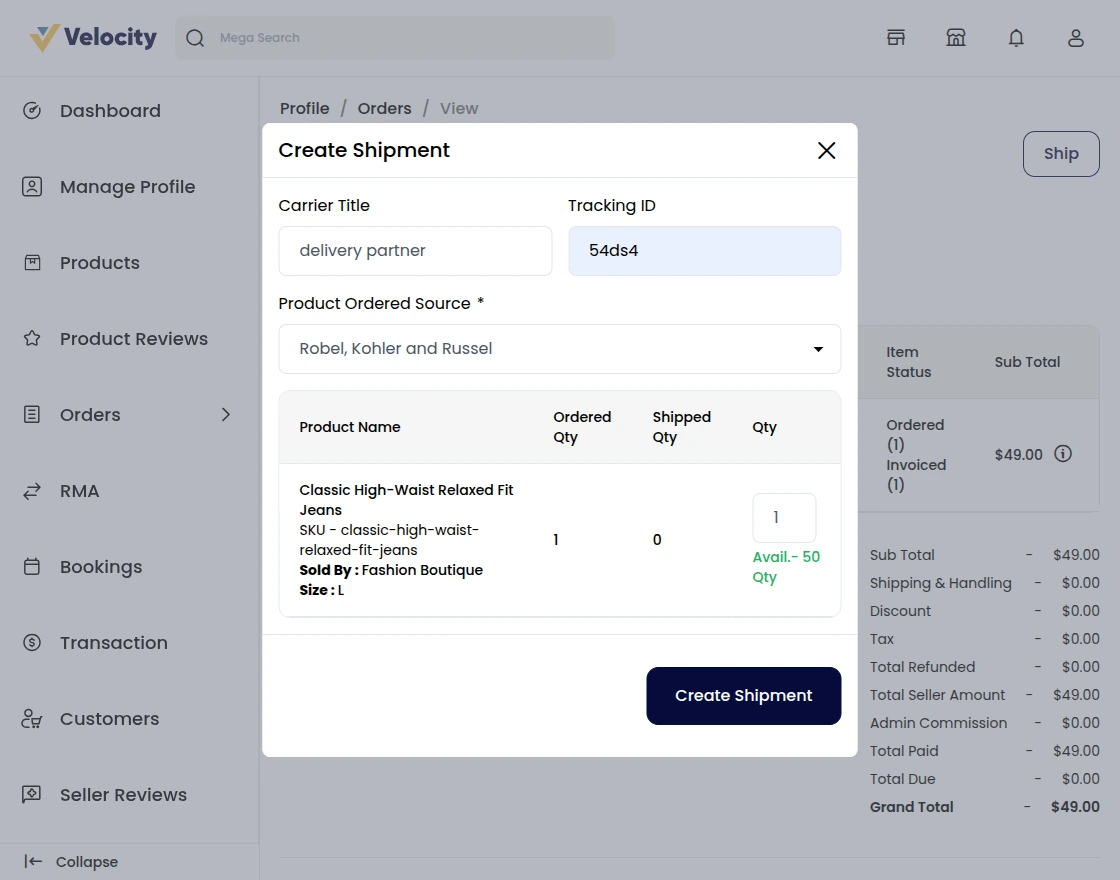This screenshot has width=1120, height=880.
Task: Click the Orders breadcrumb link
Action: [384, 108]
